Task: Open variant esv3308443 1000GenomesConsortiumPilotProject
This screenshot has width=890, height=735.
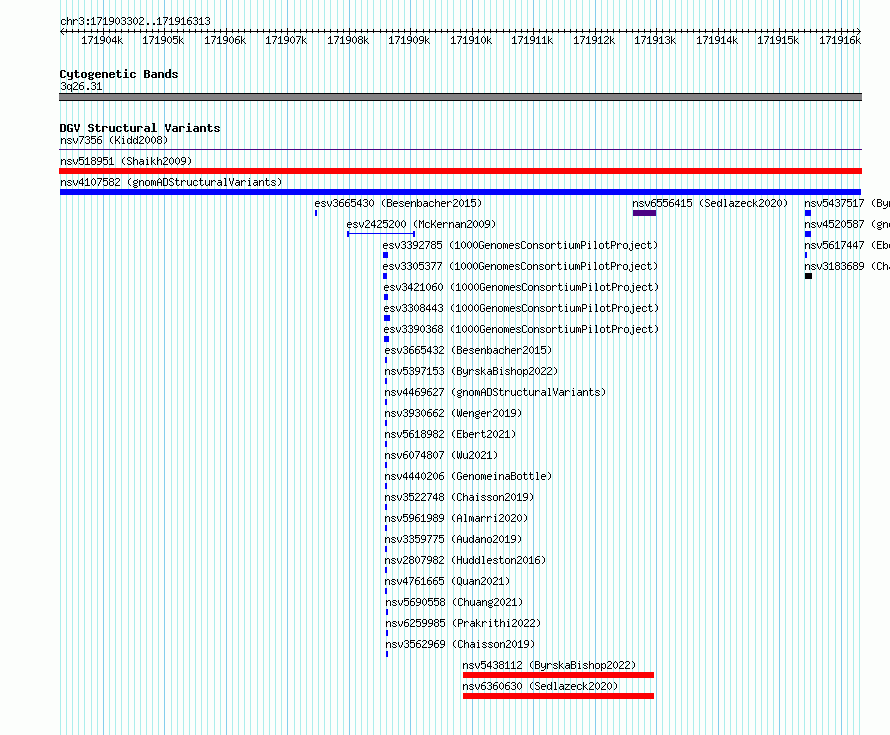Action: (521, 308)
